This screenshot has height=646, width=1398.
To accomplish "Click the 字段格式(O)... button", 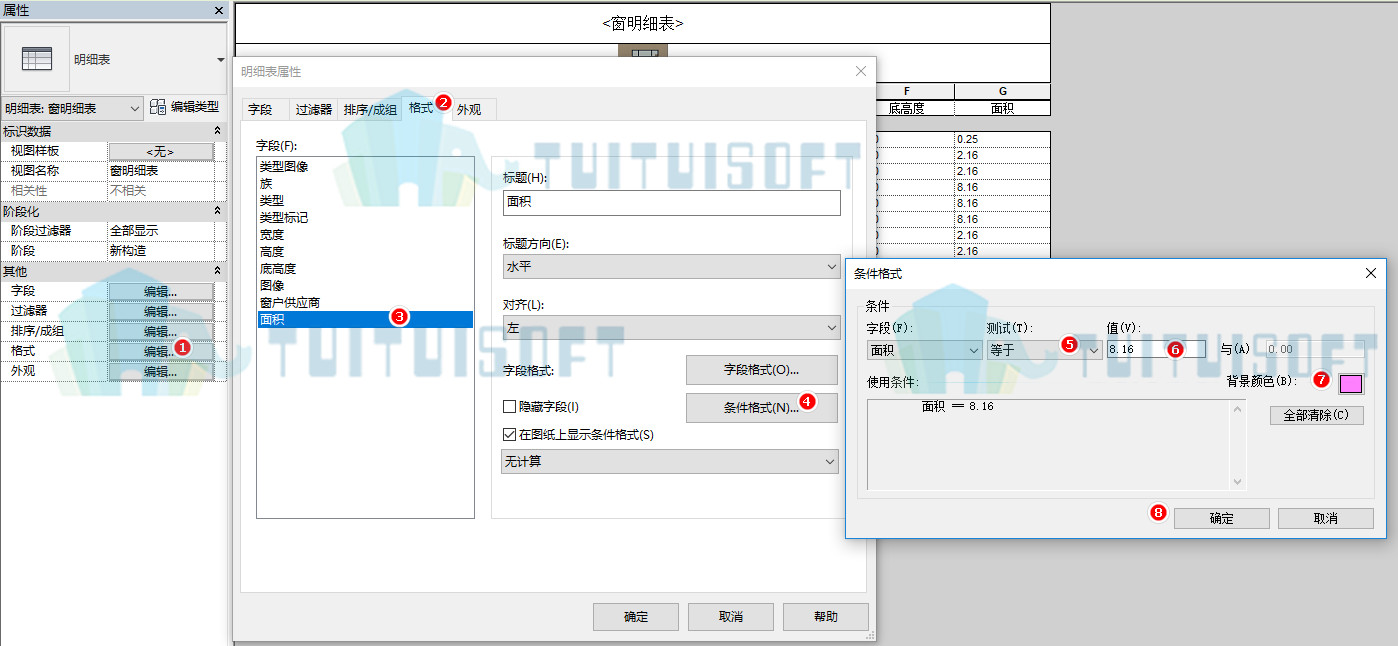I will pyautogui.click(x=761, y=370).
